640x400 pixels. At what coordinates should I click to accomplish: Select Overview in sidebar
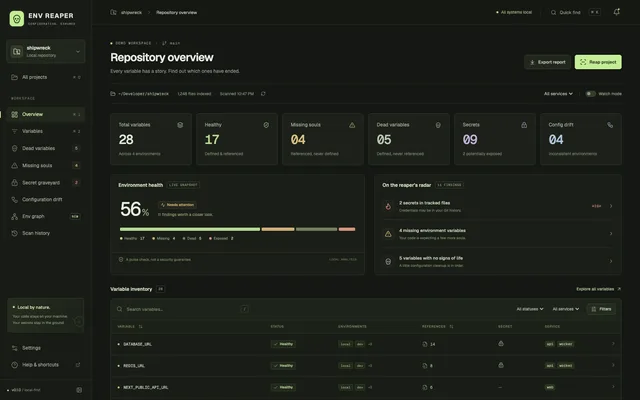pos(45,114)
